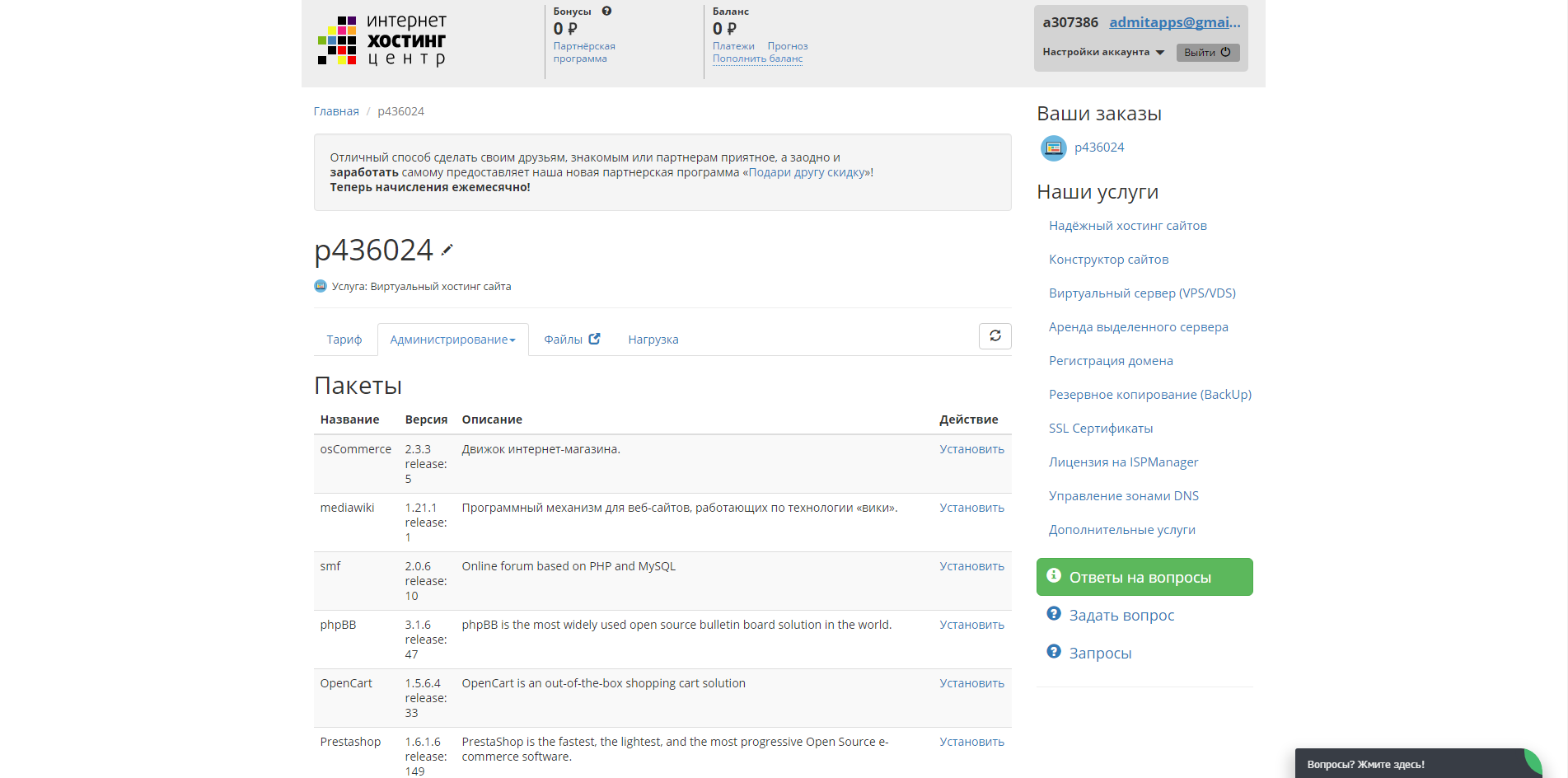The image size is (1568, 778).
Task: Click Пополнить баланс link
Action: [x=757, y=59]
